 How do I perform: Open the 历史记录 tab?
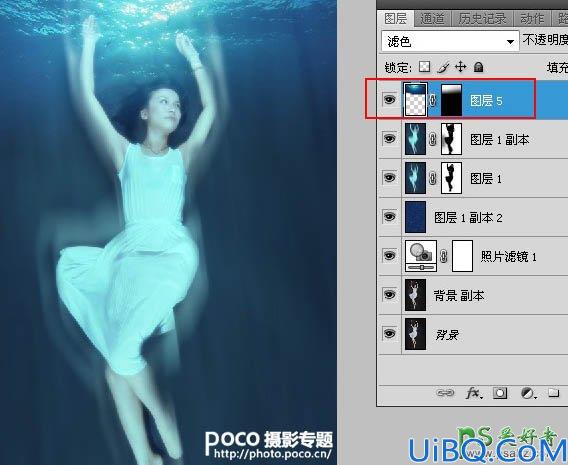point(482,18)
